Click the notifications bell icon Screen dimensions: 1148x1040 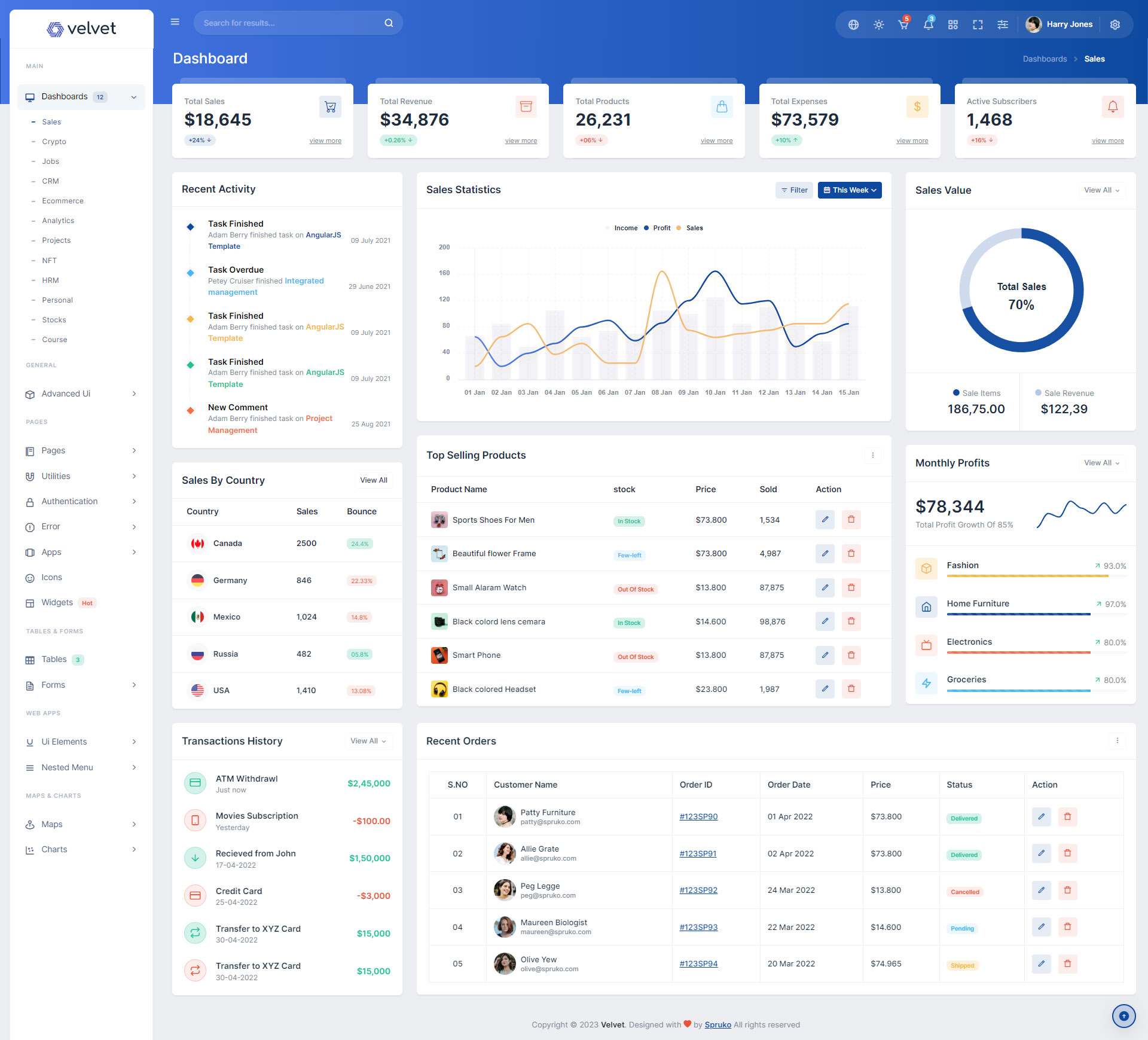point(928,25)
